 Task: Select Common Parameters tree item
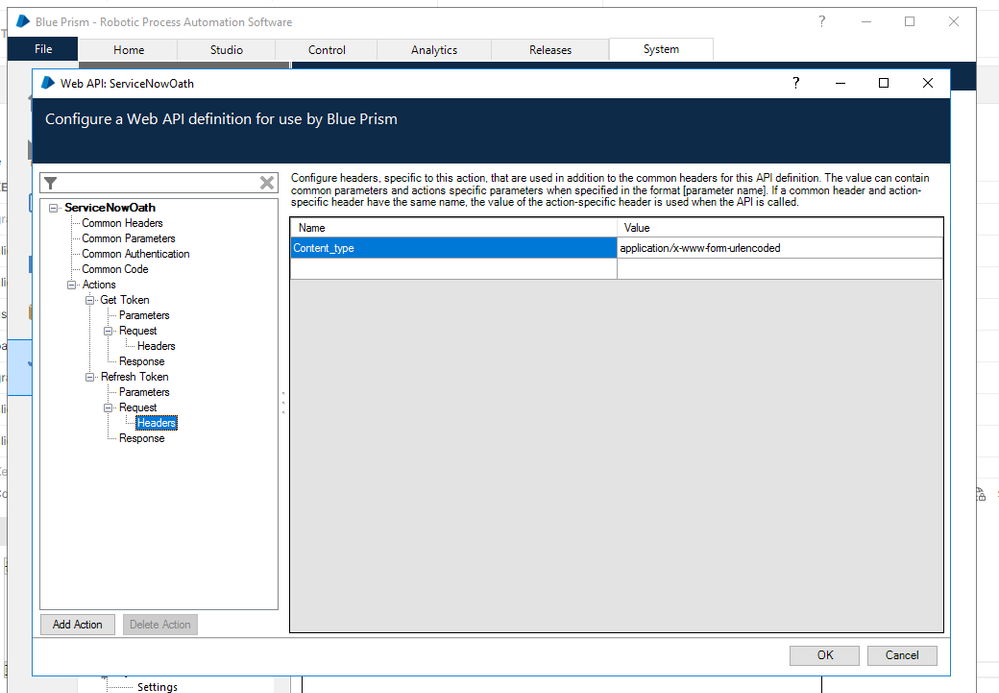(129, 238)
